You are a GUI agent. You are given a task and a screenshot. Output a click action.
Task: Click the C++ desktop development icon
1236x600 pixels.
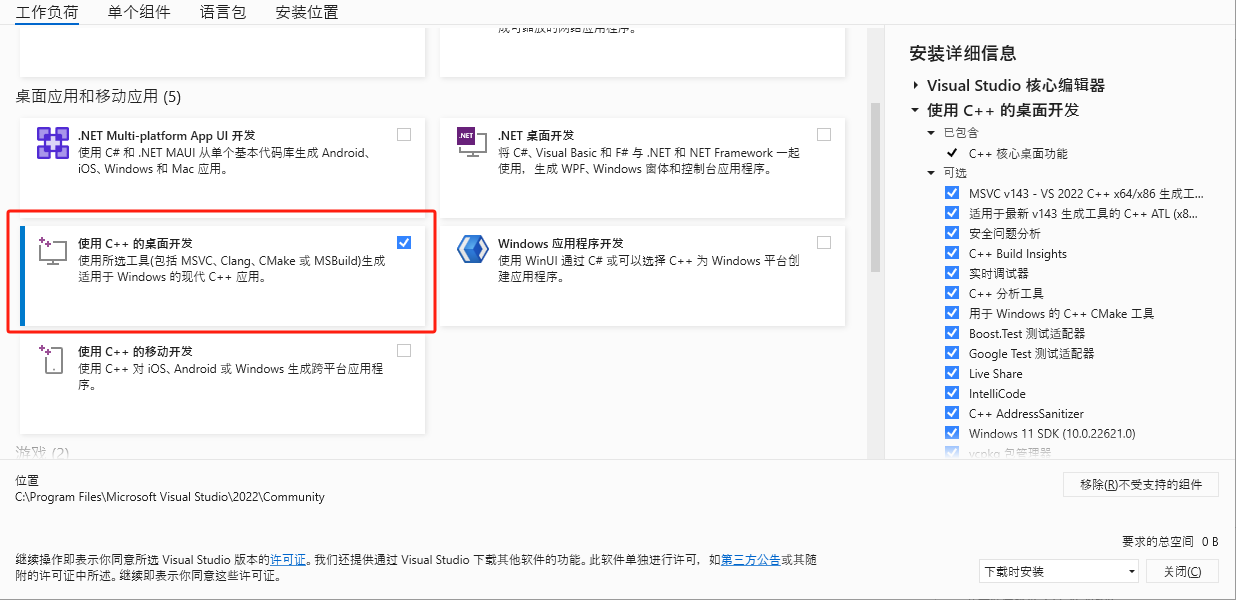52,251
